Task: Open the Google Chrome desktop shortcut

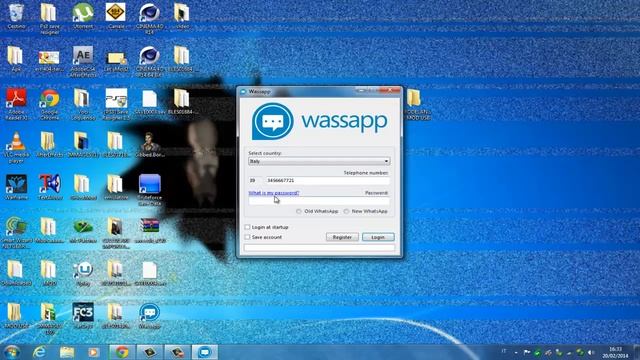Action: click(x=49, y=104)
